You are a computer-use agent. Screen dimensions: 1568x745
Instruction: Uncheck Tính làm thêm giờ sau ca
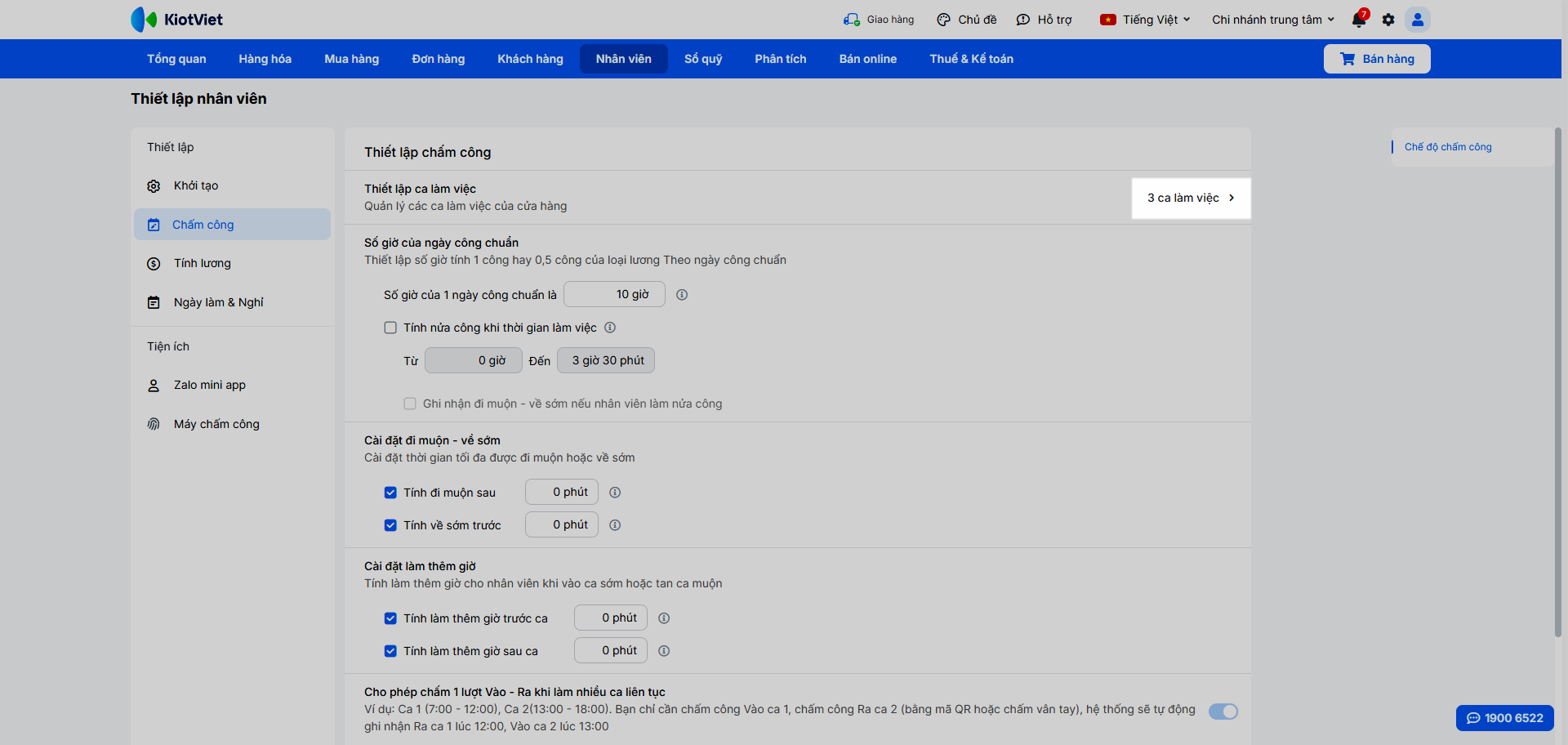390,651
